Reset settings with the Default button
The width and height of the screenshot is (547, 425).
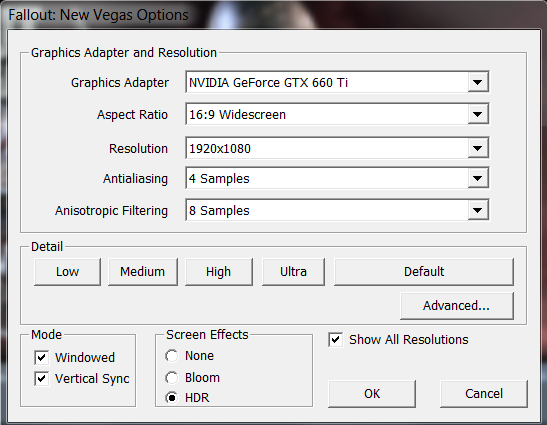(424, 272)
